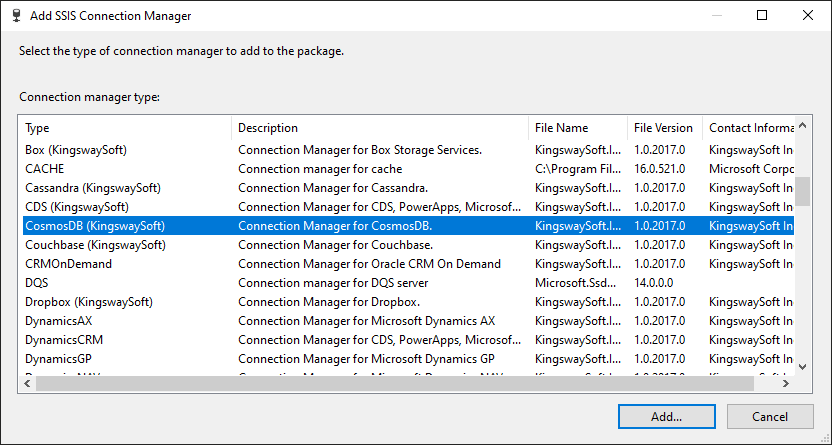The width and height of the screenshot is (832, 445).
Task: Click 'Connection Manager for Microsoft Dynamics AX'
Action: pyautogui.click(x=367, y=321)
